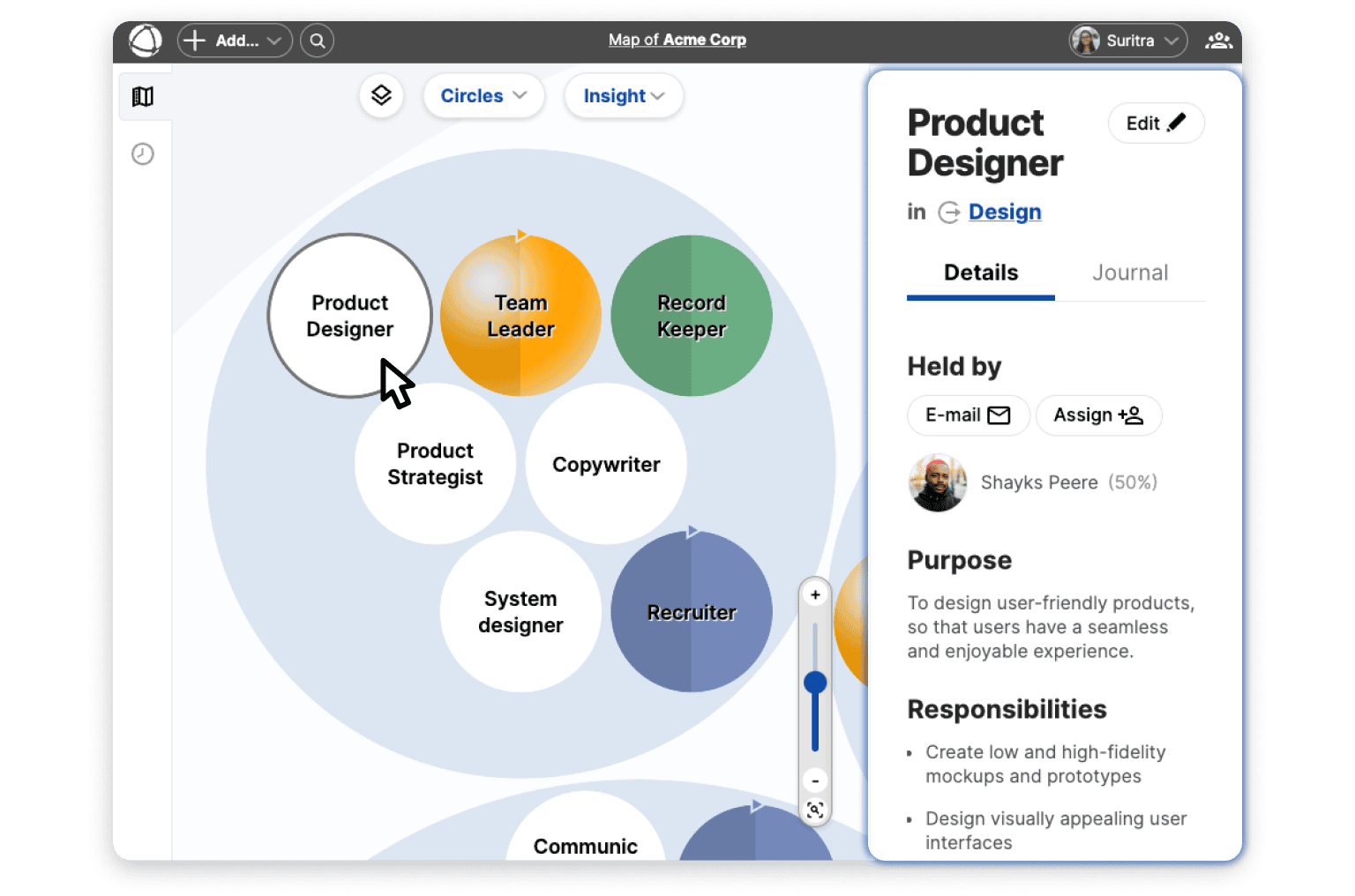
Task: Click the app logo icon in top bar
Action: (146, 41)
